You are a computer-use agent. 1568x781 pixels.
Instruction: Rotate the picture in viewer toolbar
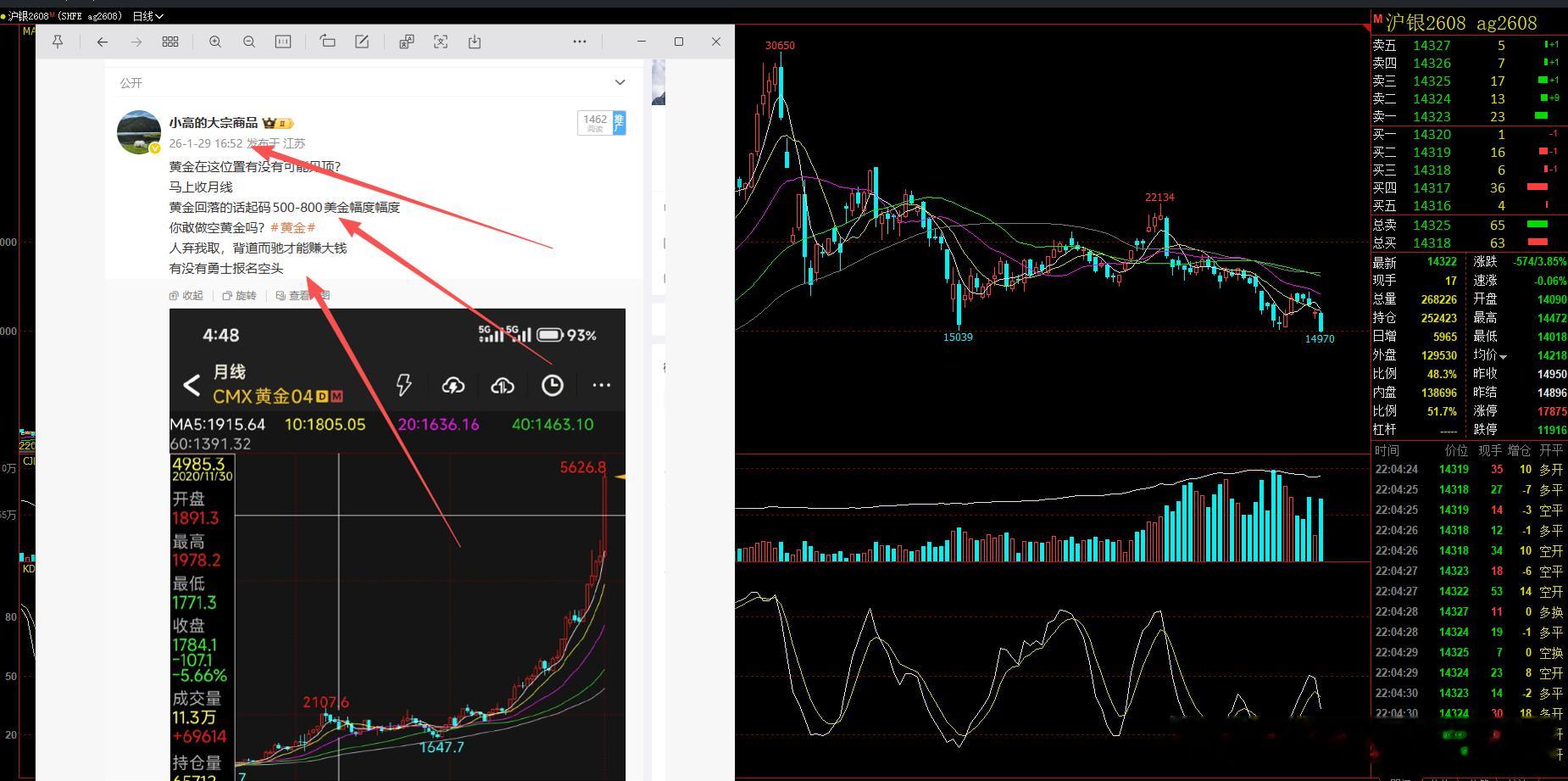[327, 42]
